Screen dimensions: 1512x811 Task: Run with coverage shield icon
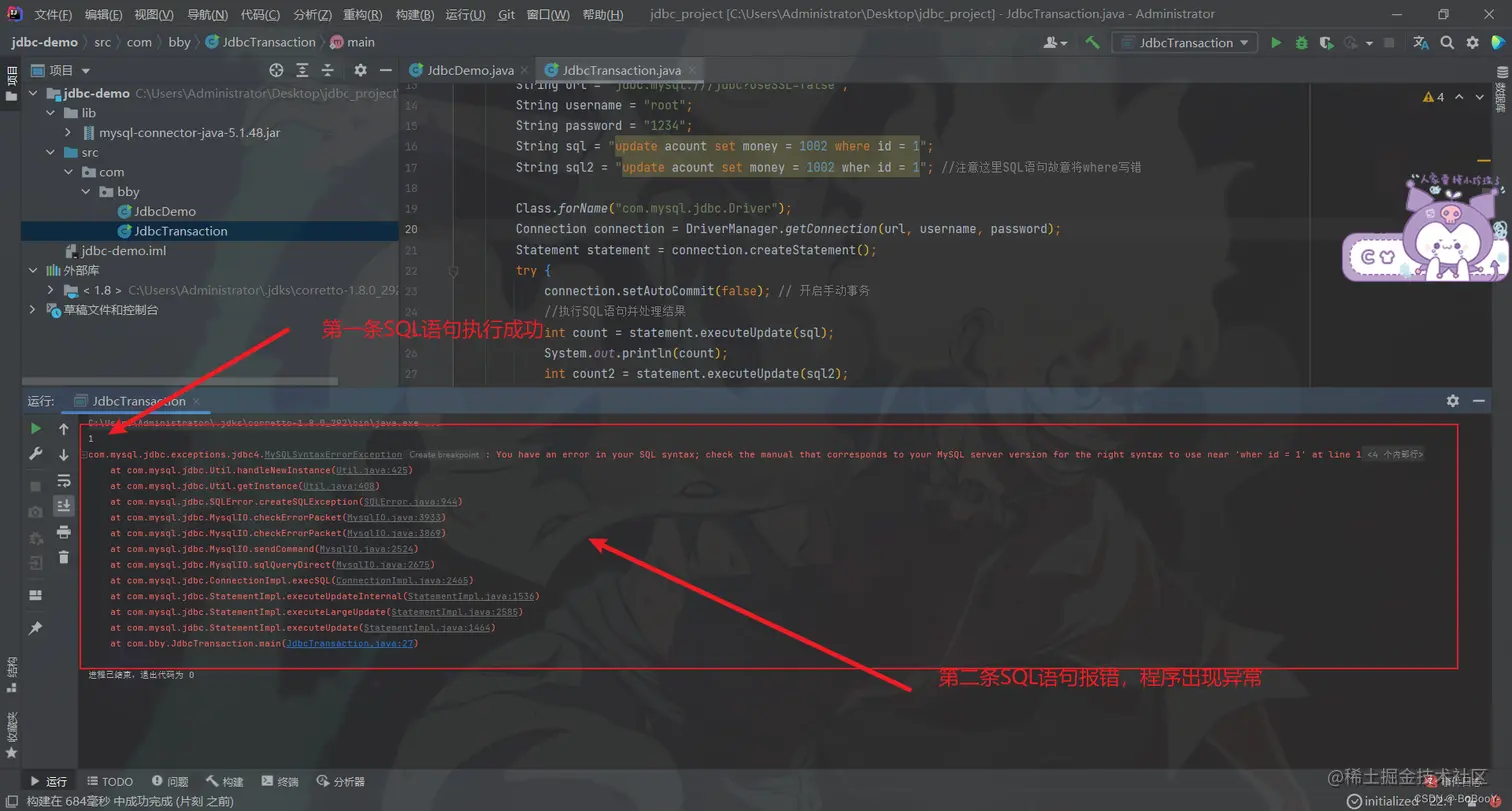click(1326, 43)
